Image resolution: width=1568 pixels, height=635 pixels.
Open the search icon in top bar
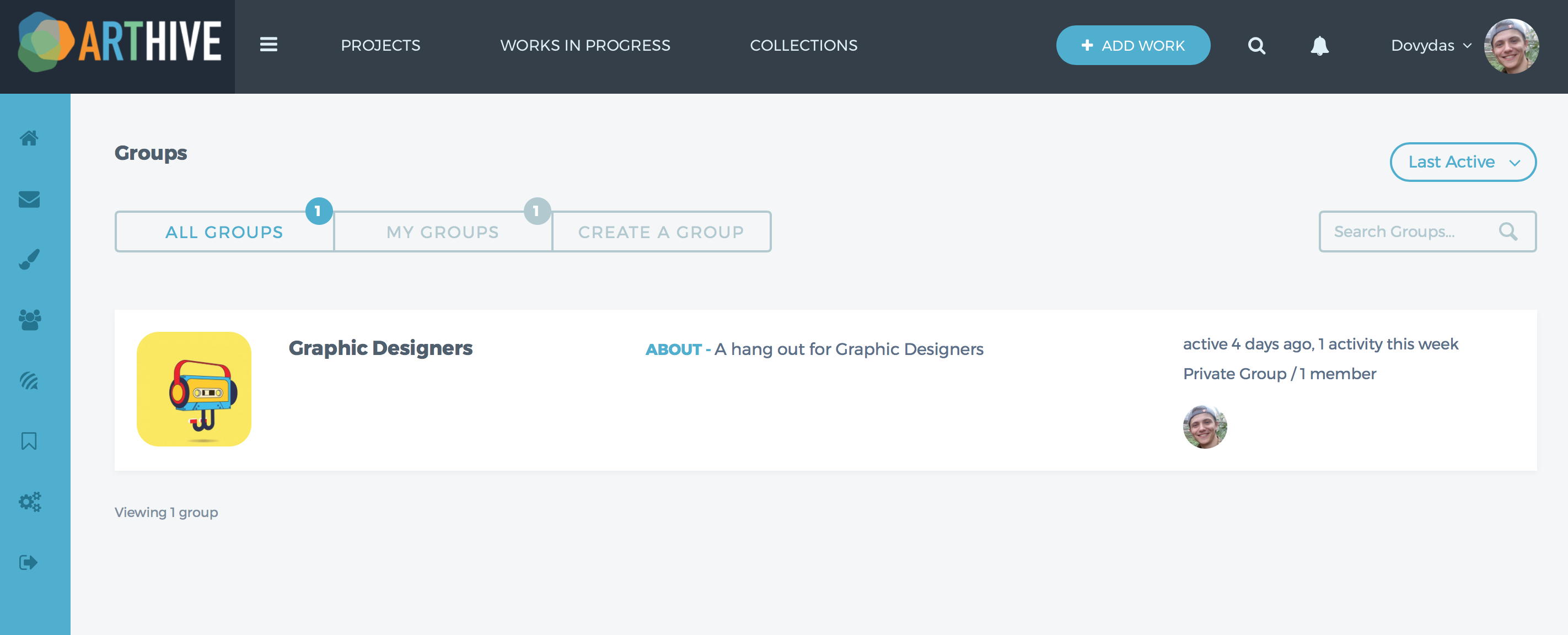click(x=1256, y=46)
